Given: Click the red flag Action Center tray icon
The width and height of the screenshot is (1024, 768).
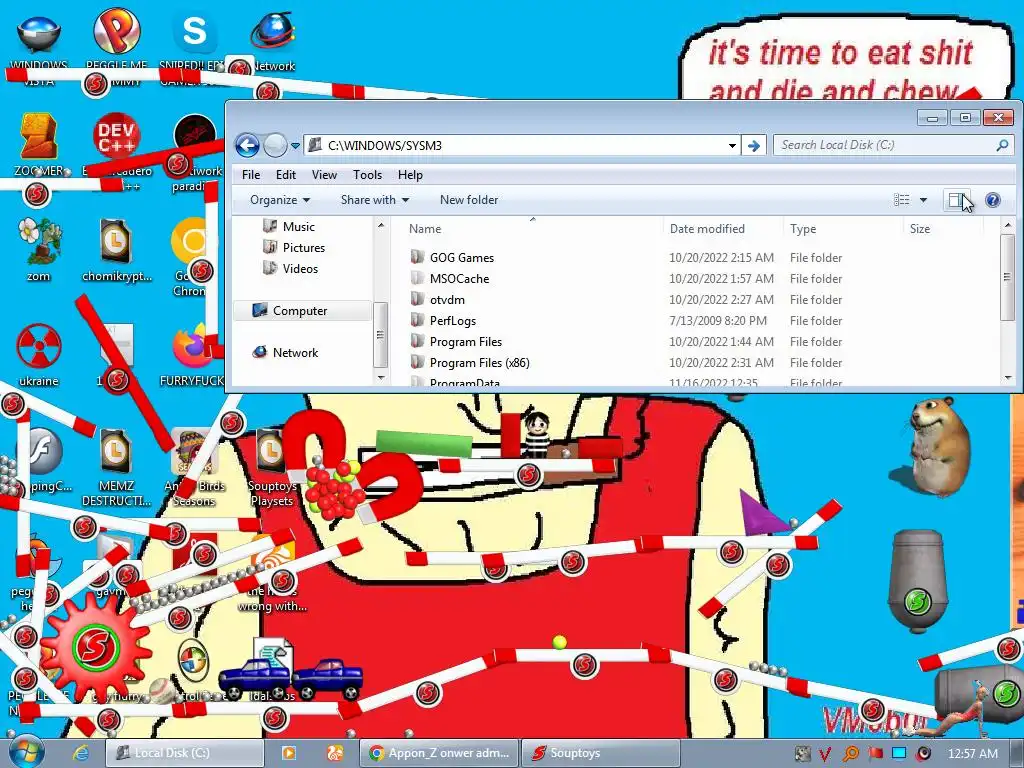Looking at the screenshot, I should click(x=875, y=754).
